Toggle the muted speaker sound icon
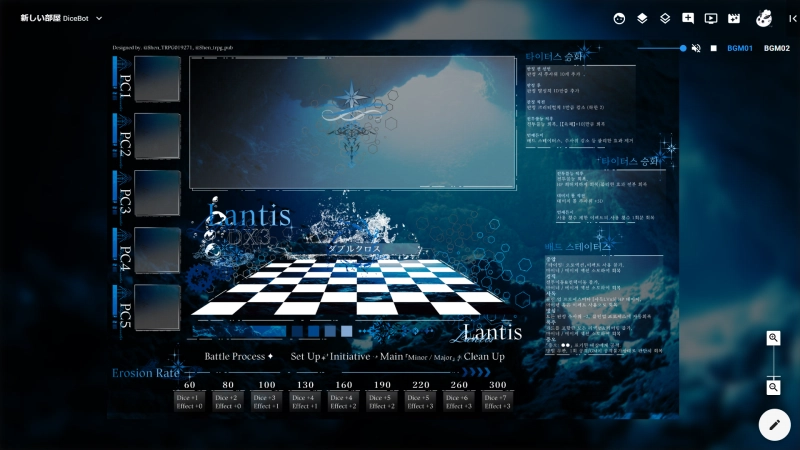The image size is (800, 450). [x=696, y=48]
